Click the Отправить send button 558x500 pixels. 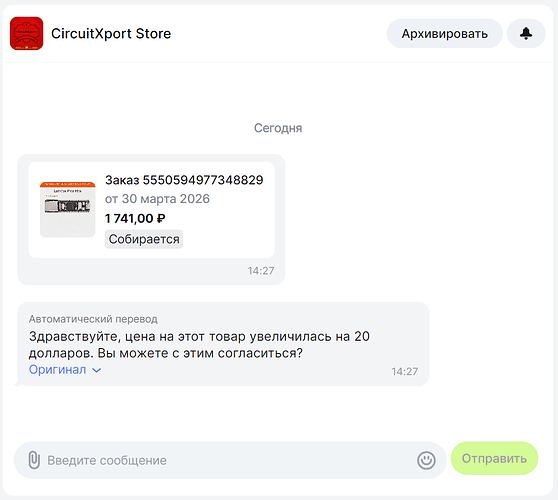494,458
